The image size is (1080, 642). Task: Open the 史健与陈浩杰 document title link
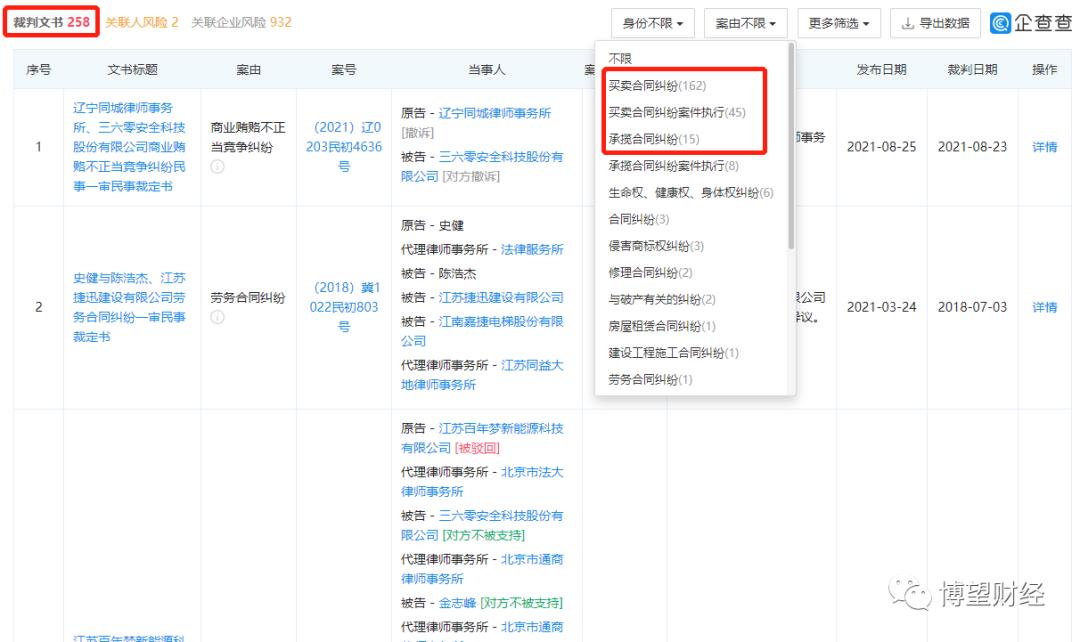(x=129, y=307)
